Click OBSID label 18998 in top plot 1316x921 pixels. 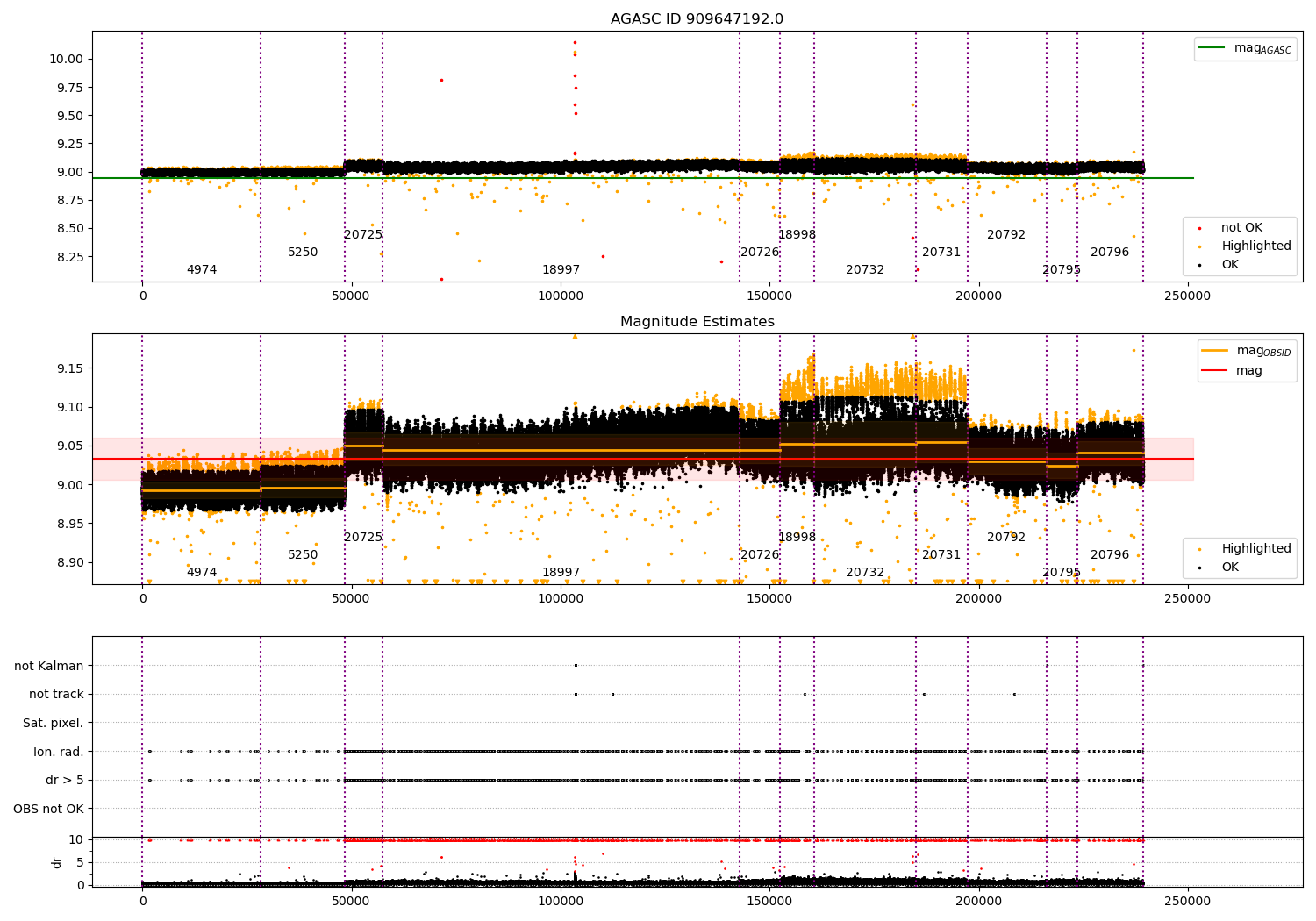[x=797, y=235]
